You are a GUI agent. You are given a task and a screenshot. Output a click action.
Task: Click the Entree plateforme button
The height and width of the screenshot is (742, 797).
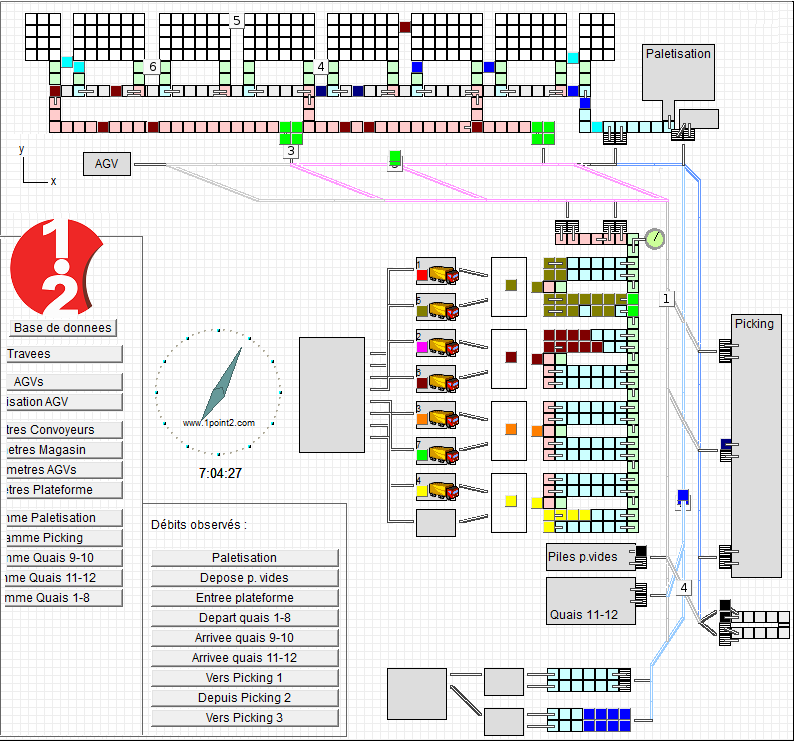[x=245, y=598]
